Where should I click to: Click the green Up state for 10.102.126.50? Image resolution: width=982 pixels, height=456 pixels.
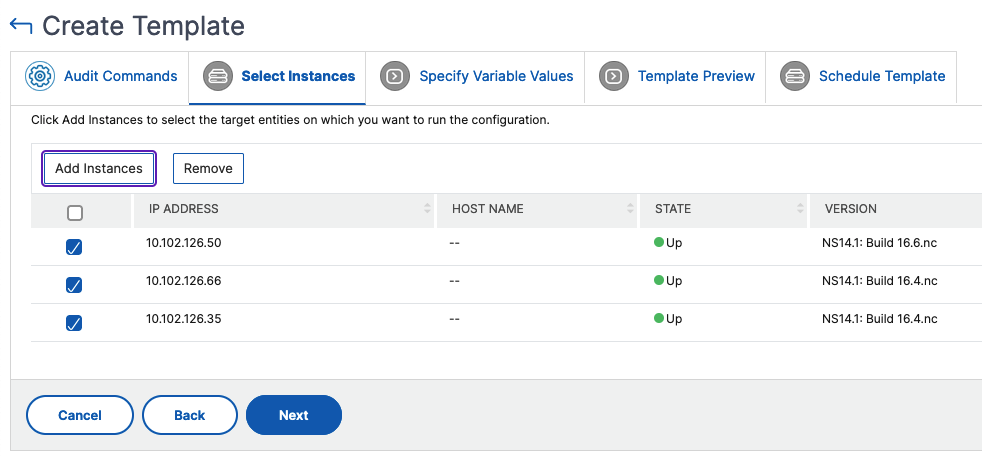tap(668, 243)
